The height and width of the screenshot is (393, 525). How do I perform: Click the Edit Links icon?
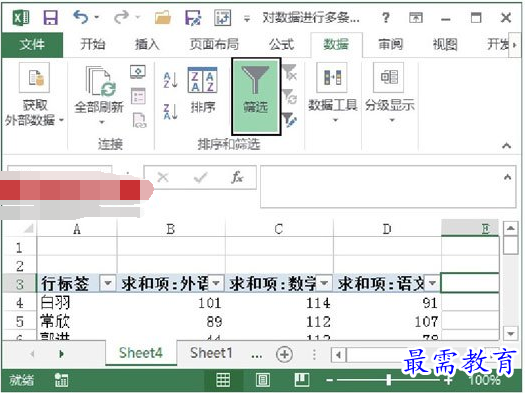point(139,120)
